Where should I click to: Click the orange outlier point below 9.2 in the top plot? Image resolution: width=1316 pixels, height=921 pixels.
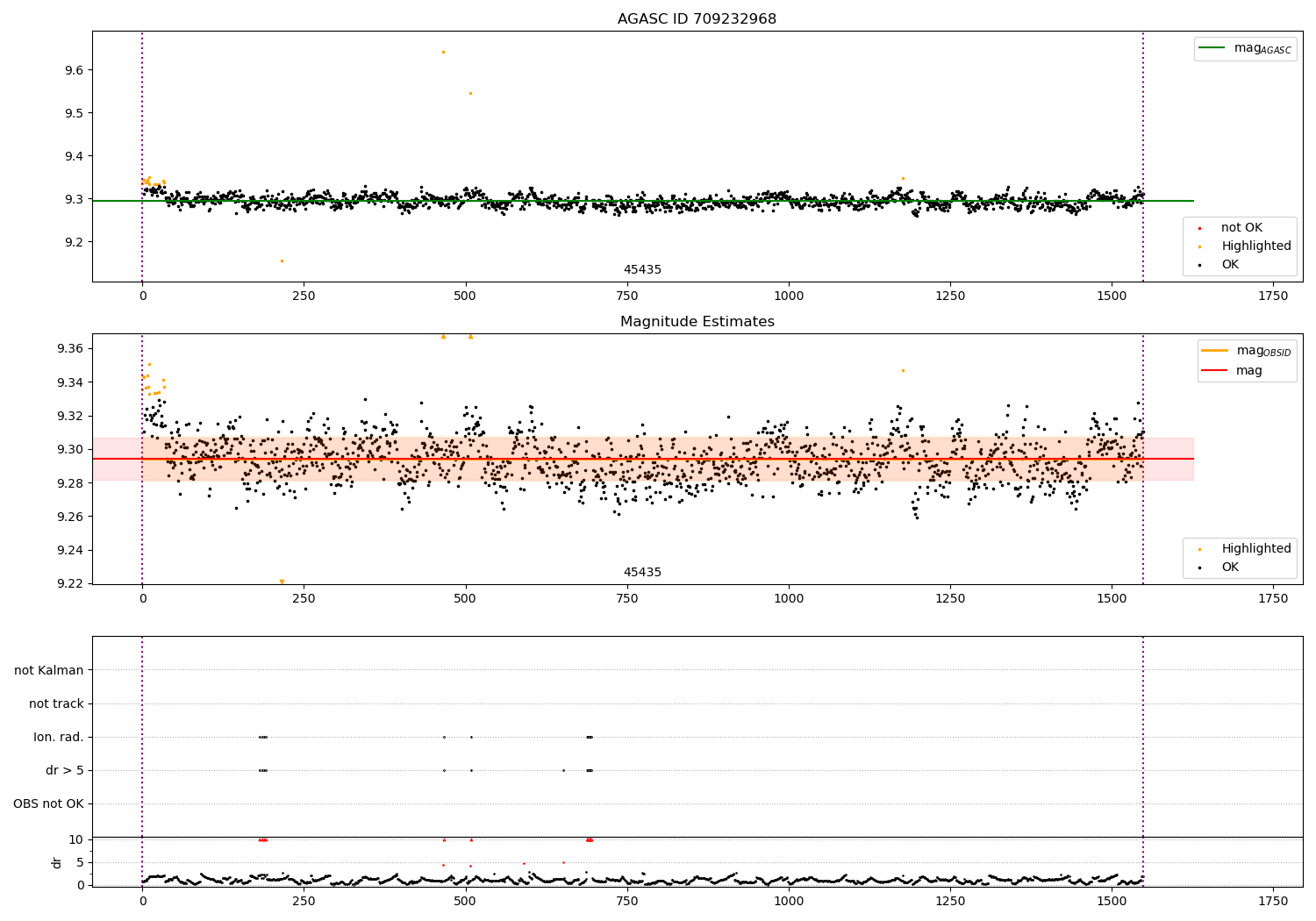[x=282, y=261]
